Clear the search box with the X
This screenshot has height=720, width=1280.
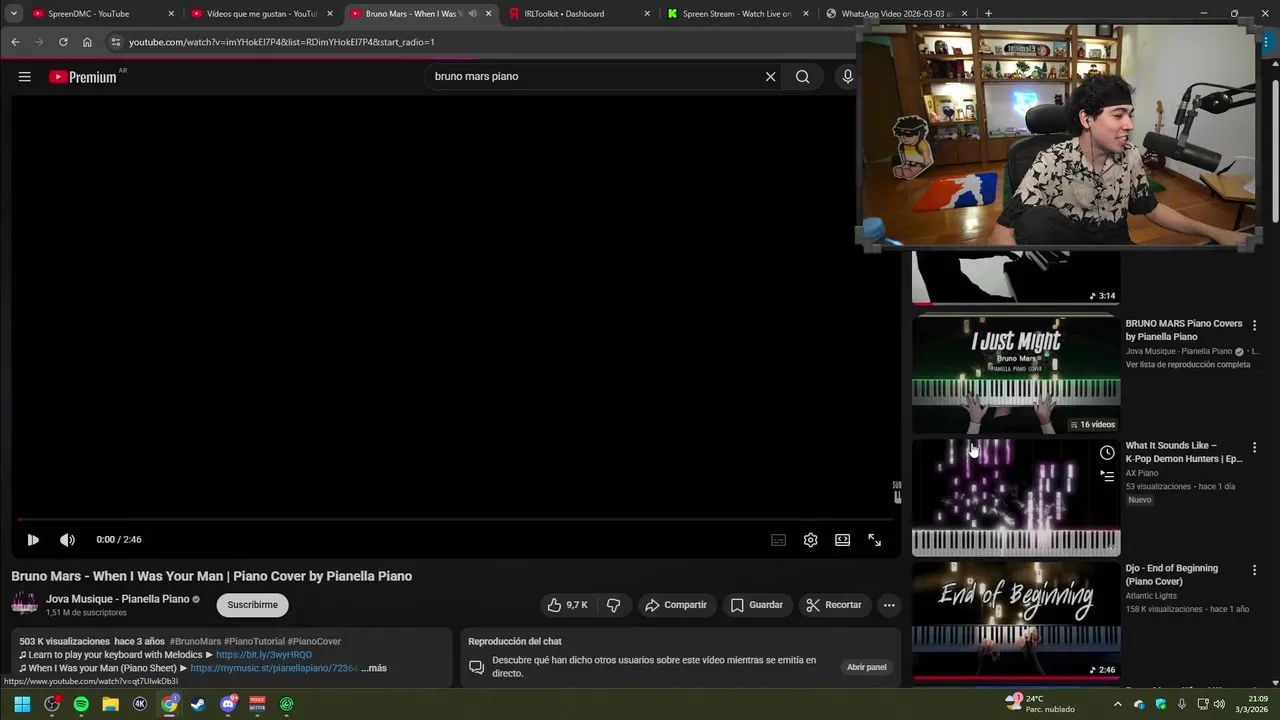pyautogui.click(x=770, y=77)
